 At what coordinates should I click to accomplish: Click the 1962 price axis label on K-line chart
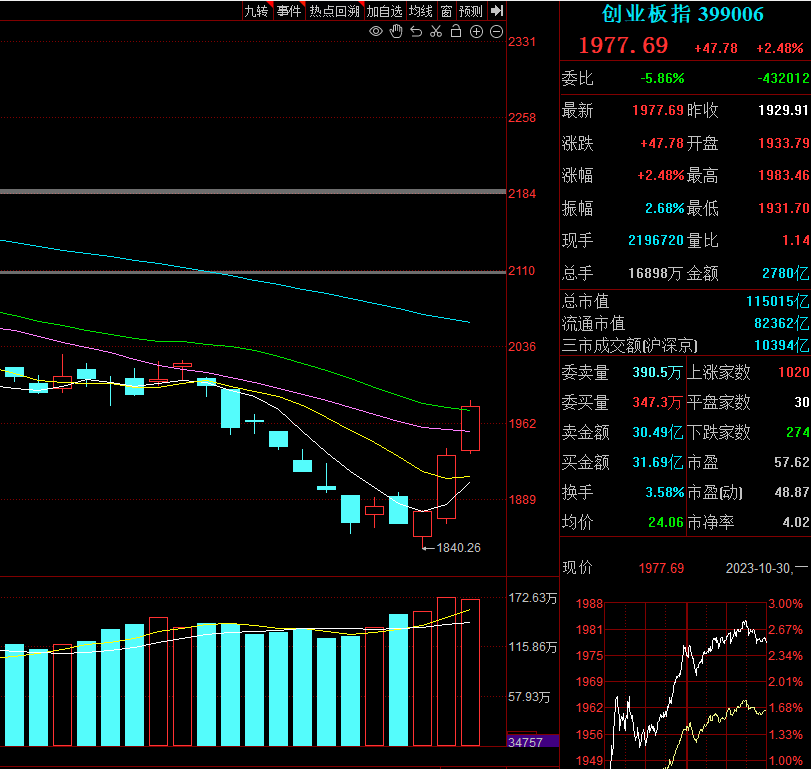pos(522,424)
